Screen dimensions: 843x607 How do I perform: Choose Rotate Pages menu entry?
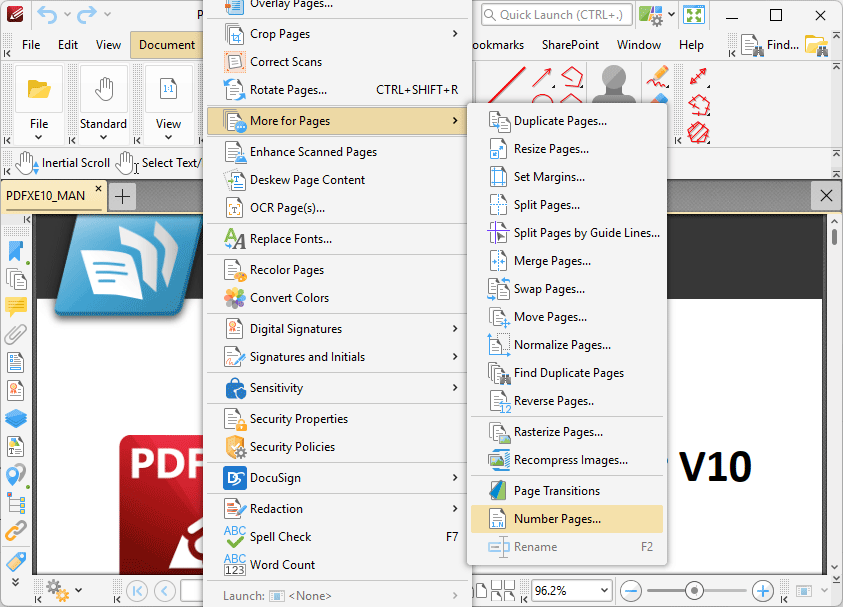337,90
